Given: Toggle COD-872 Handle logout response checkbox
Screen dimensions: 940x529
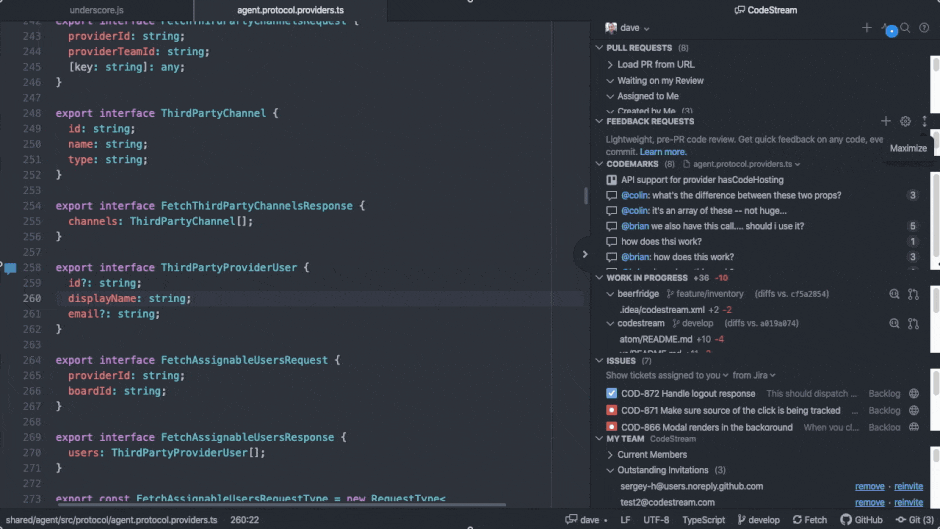Looking at the screenshot, I should tap(611, 393).
